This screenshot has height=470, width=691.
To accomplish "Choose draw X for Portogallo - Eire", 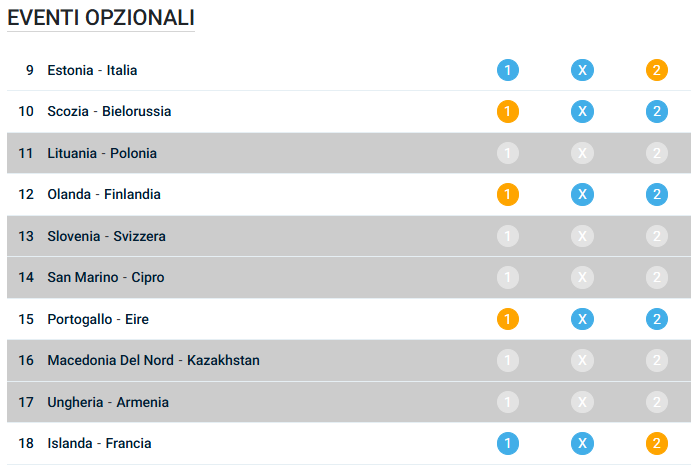I will pyautogui.click(x=582, y=319).
